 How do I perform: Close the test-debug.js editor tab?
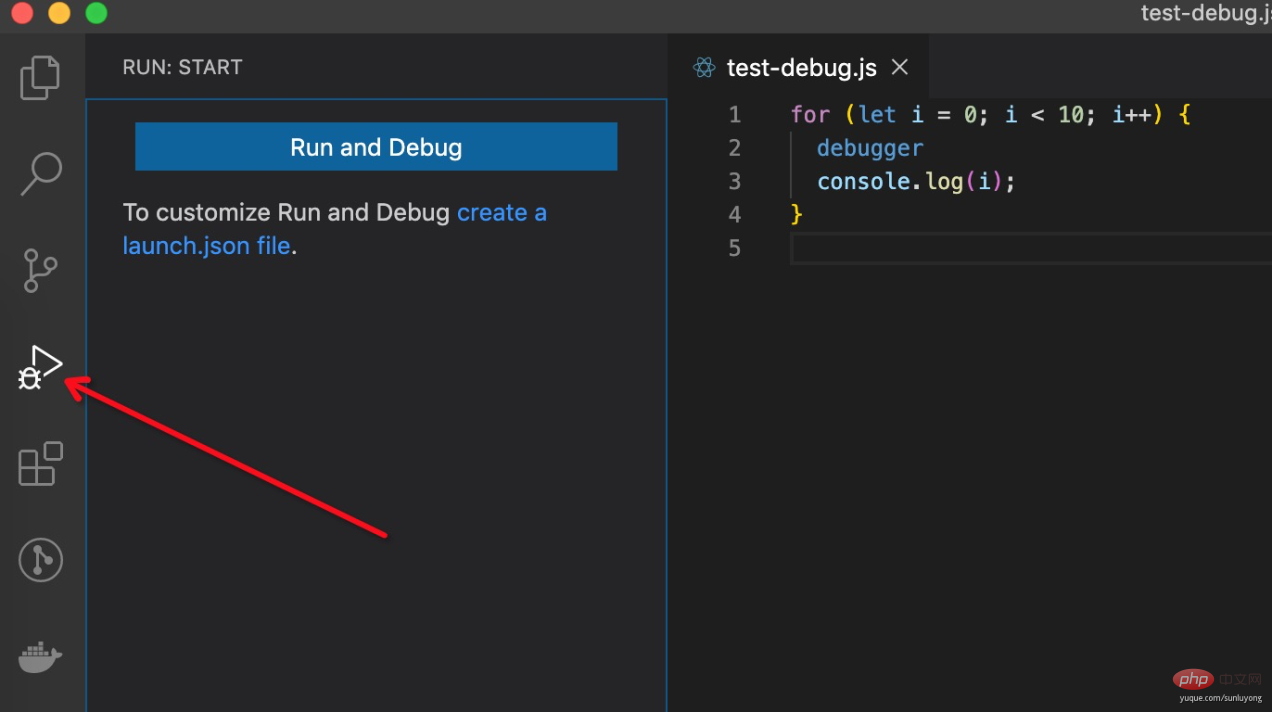click(900, 67)
